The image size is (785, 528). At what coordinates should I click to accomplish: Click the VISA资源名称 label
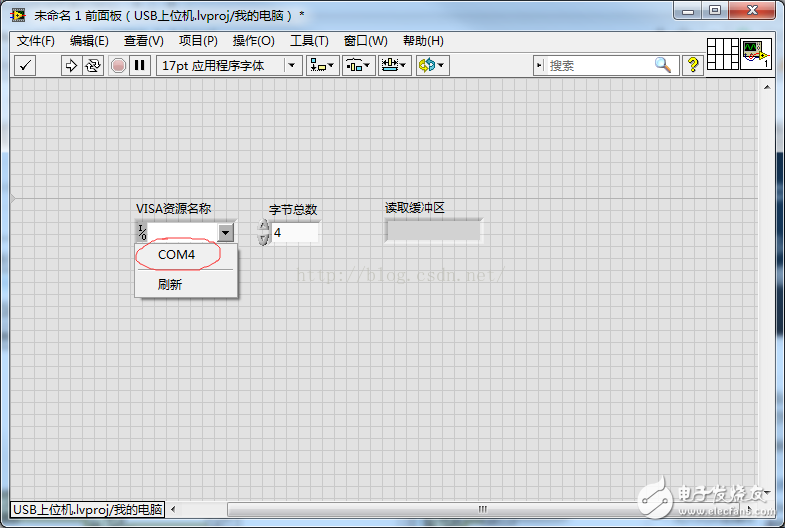tap(173, 208)
